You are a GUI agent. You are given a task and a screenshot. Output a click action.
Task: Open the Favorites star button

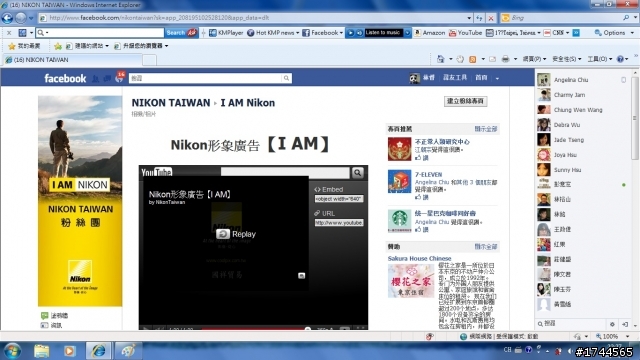click(25, 46)
